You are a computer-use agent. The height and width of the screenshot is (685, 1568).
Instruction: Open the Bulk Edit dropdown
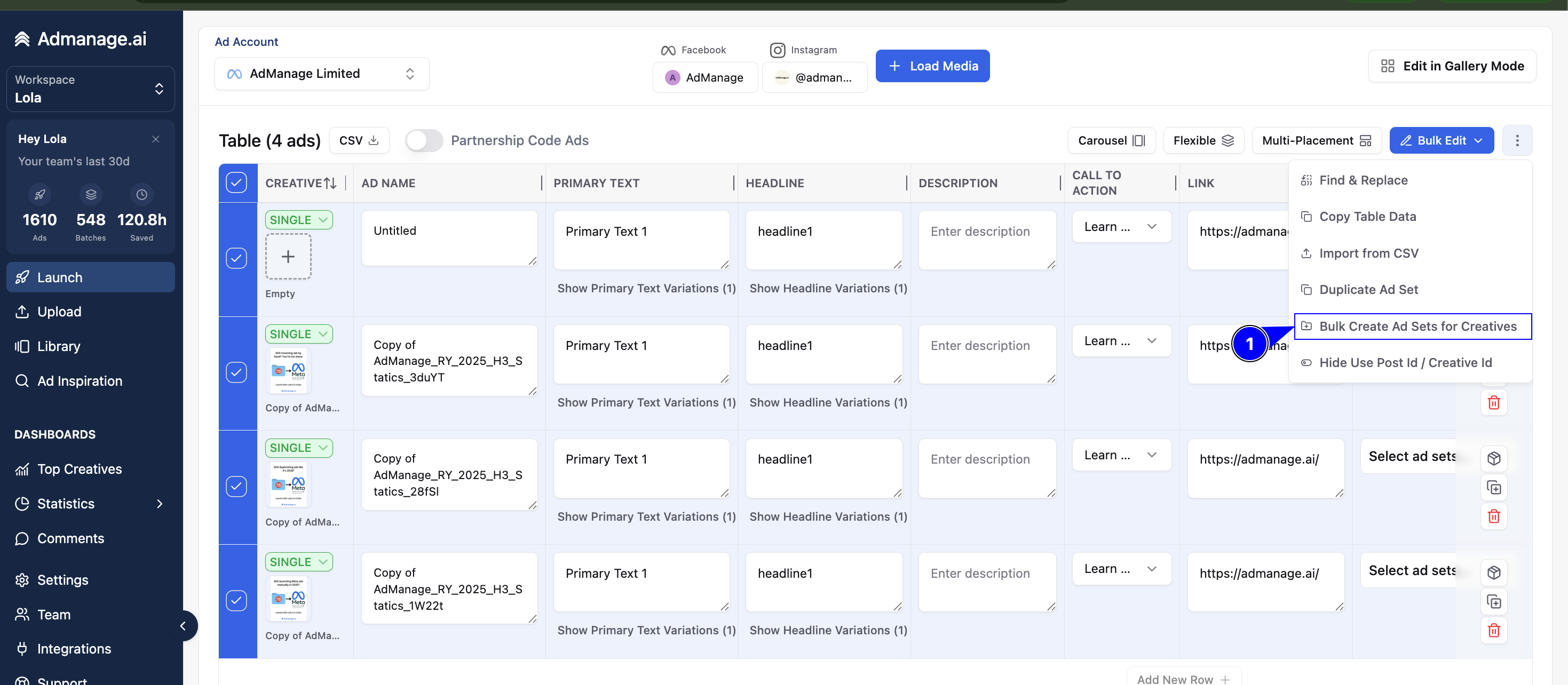[1442, 140]
